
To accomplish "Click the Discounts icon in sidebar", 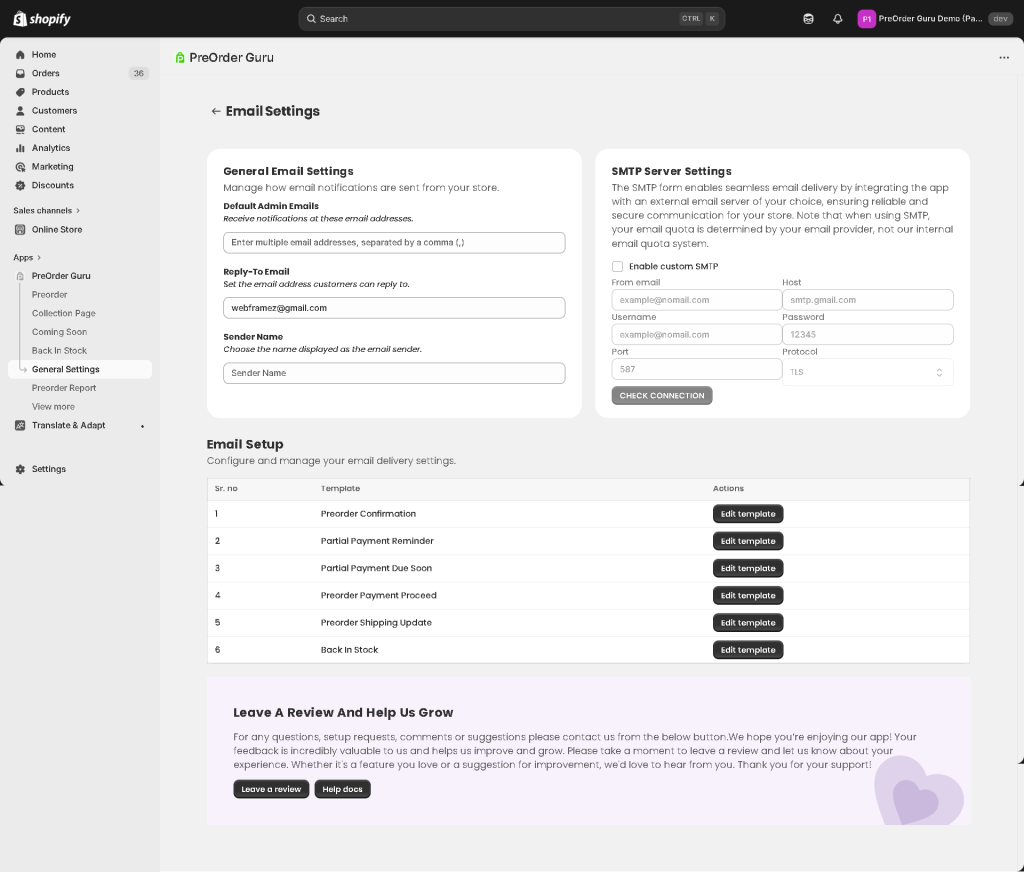I will (x=20, y=185).
